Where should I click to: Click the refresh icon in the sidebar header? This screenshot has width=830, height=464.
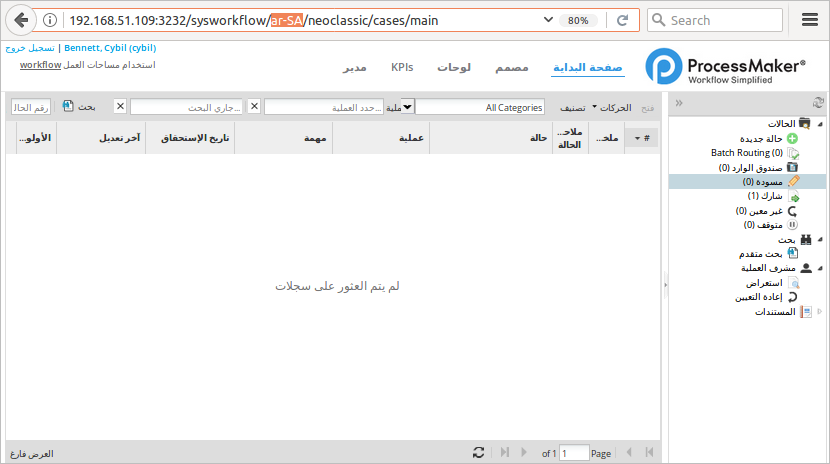[818, 102]
